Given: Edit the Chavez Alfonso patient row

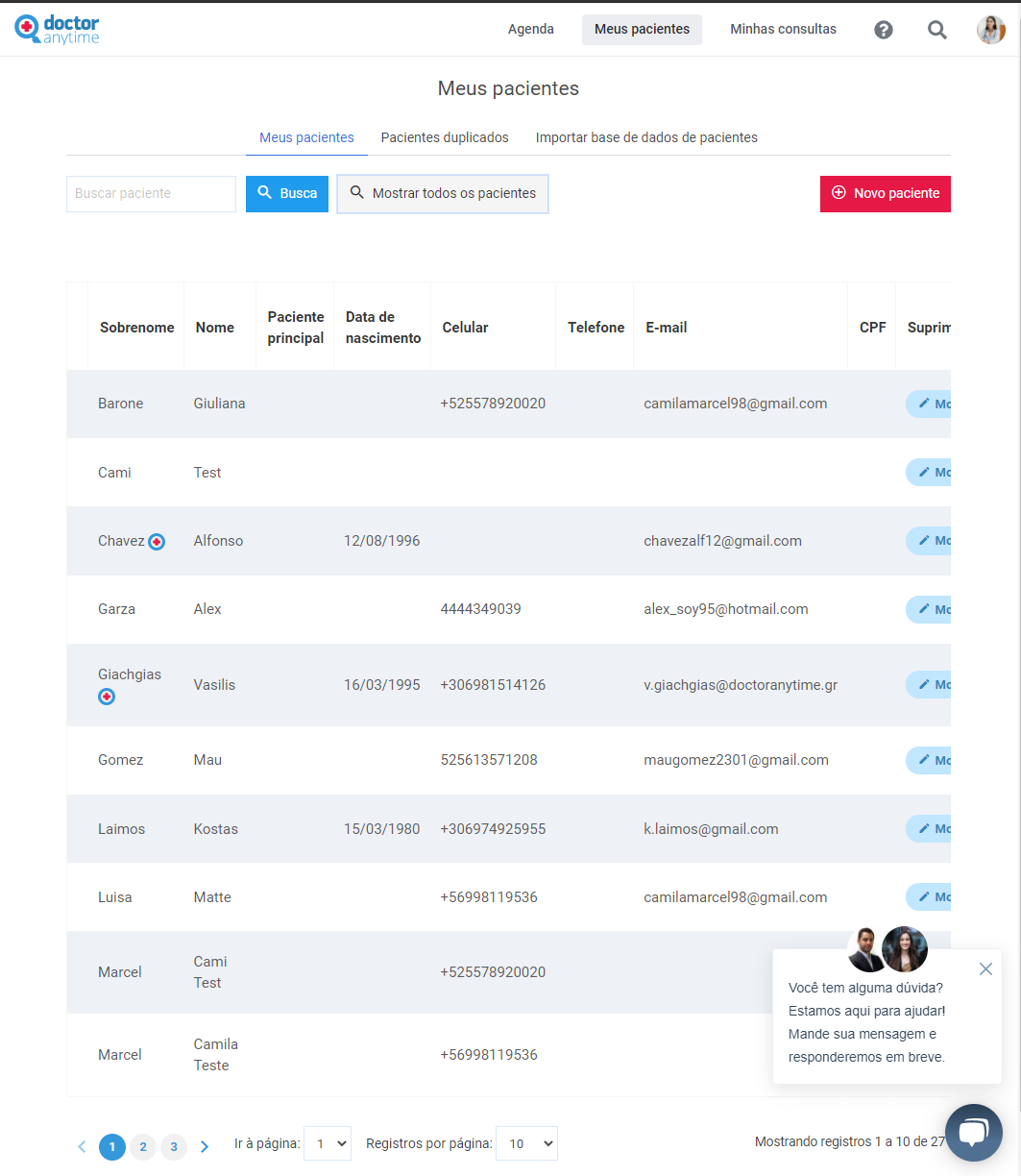Looking at the screenshot, I should pos(929,540).
